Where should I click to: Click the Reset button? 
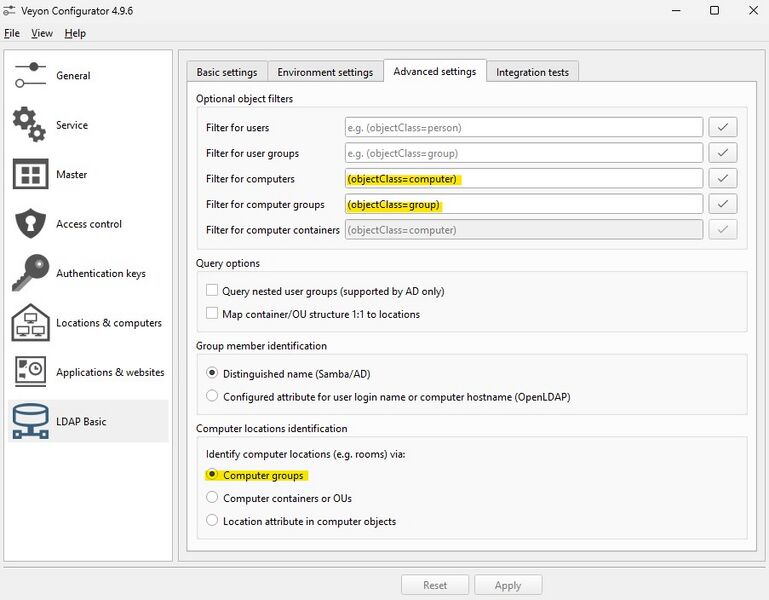click(x=435, y=585)
